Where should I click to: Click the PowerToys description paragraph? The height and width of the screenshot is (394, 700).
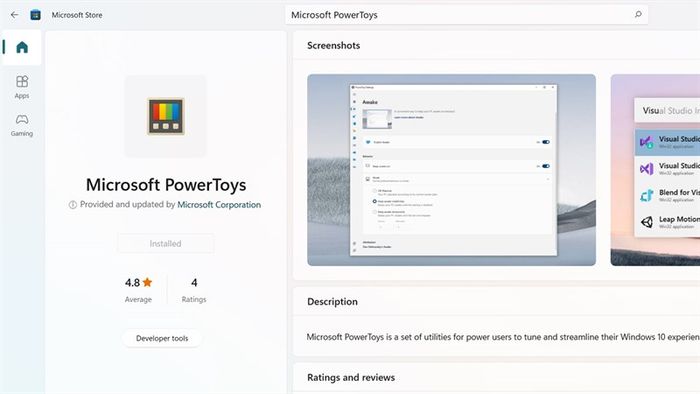click(x=503, y=337)
